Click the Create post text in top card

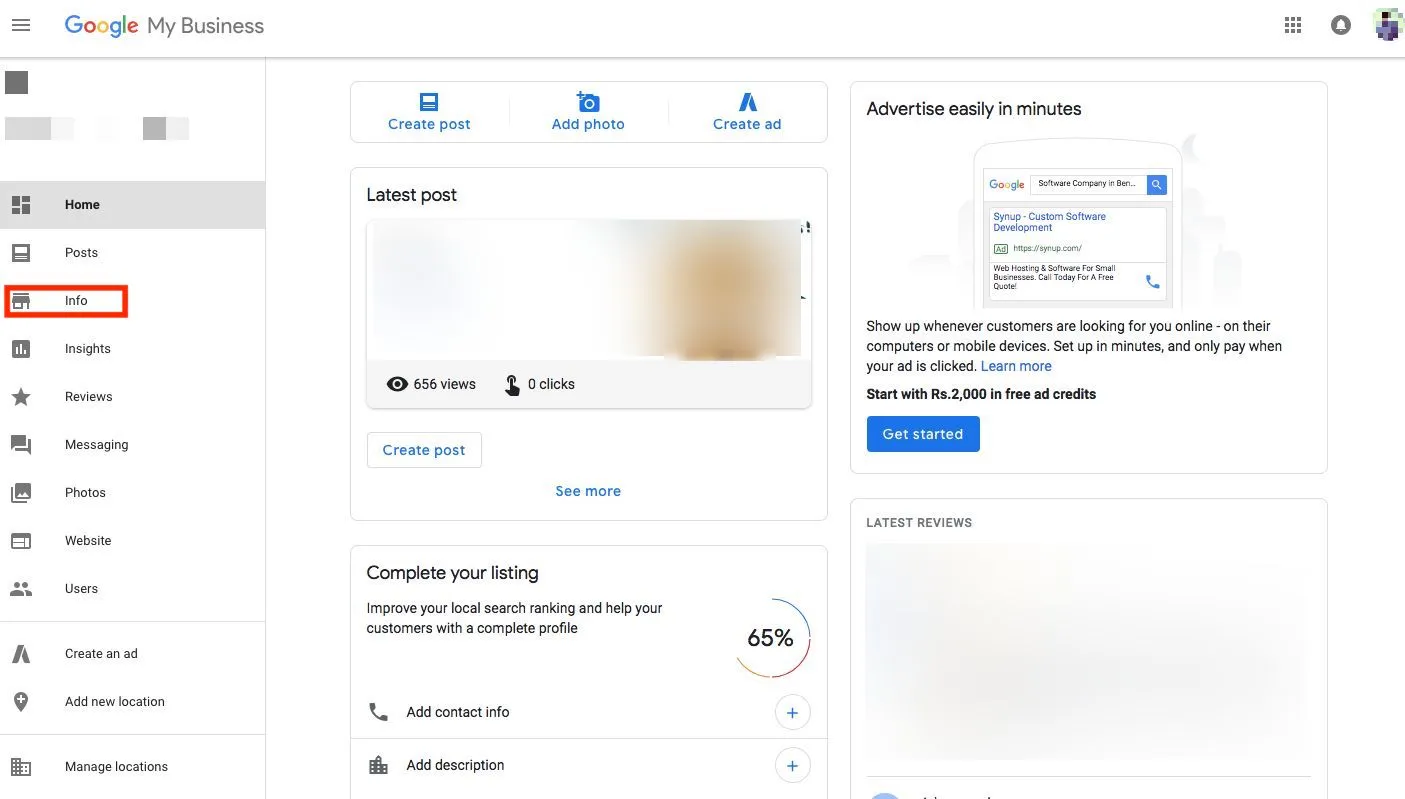click(x=429, y=124)
